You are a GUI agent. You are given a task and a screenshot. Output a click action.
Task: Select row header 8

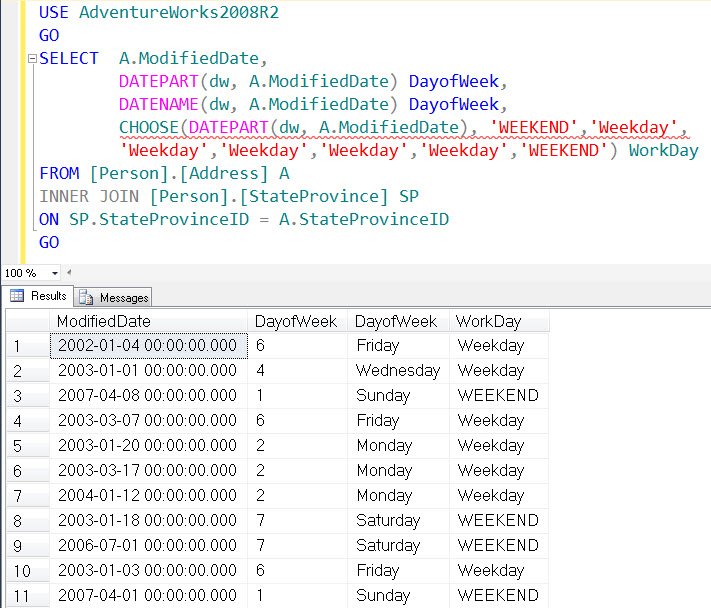point(28,520)
